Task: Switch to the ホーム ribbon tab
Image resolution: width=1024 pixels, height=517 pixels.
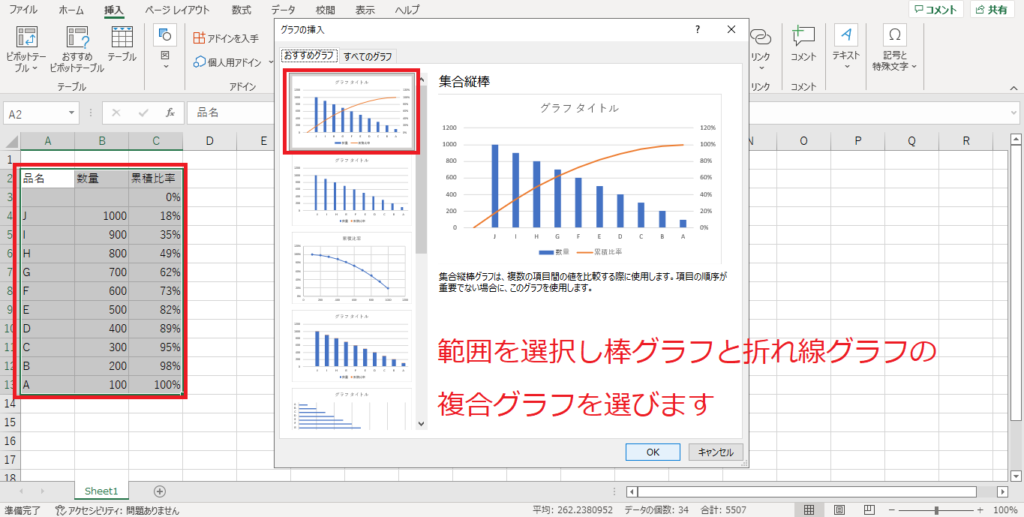Action: click(71, 10)
